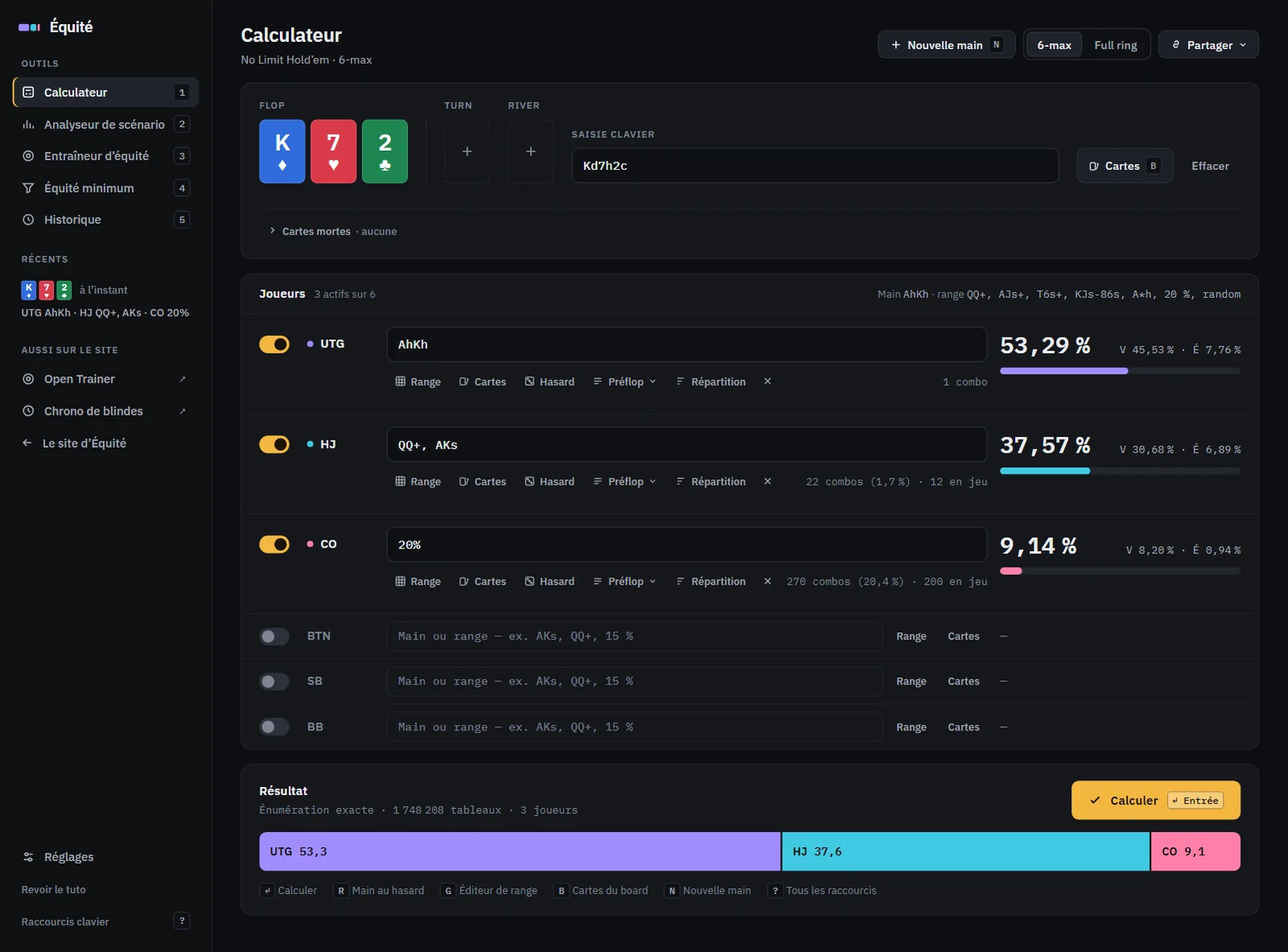This screenshot has width=1288, height=952.
Task: Click the King of diamonds flop card
Action: point(282,151)
